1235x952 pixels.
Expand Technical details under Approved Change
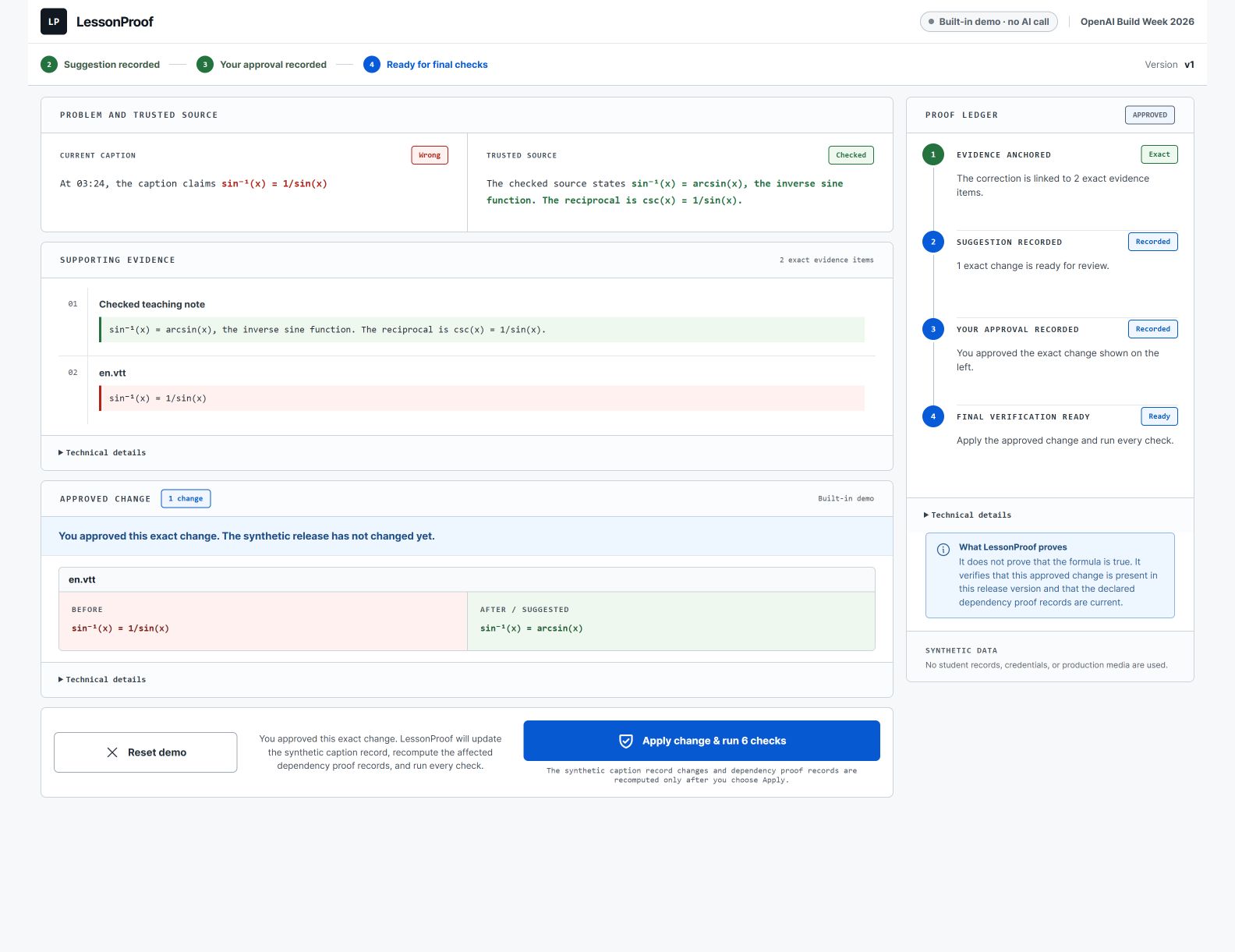click(102, 680)
